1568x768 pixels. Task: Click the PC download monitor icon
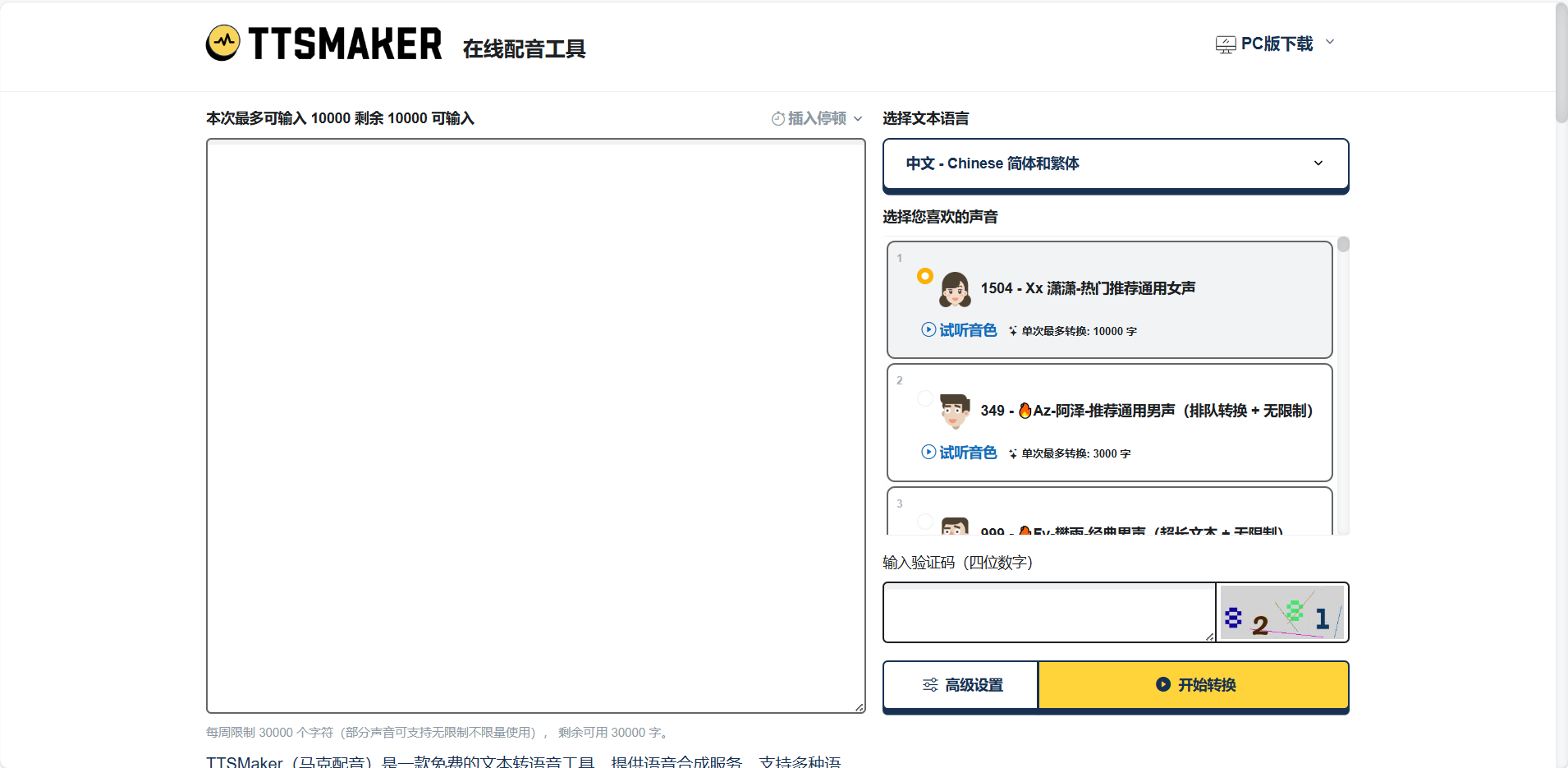tap(1225, 44)
